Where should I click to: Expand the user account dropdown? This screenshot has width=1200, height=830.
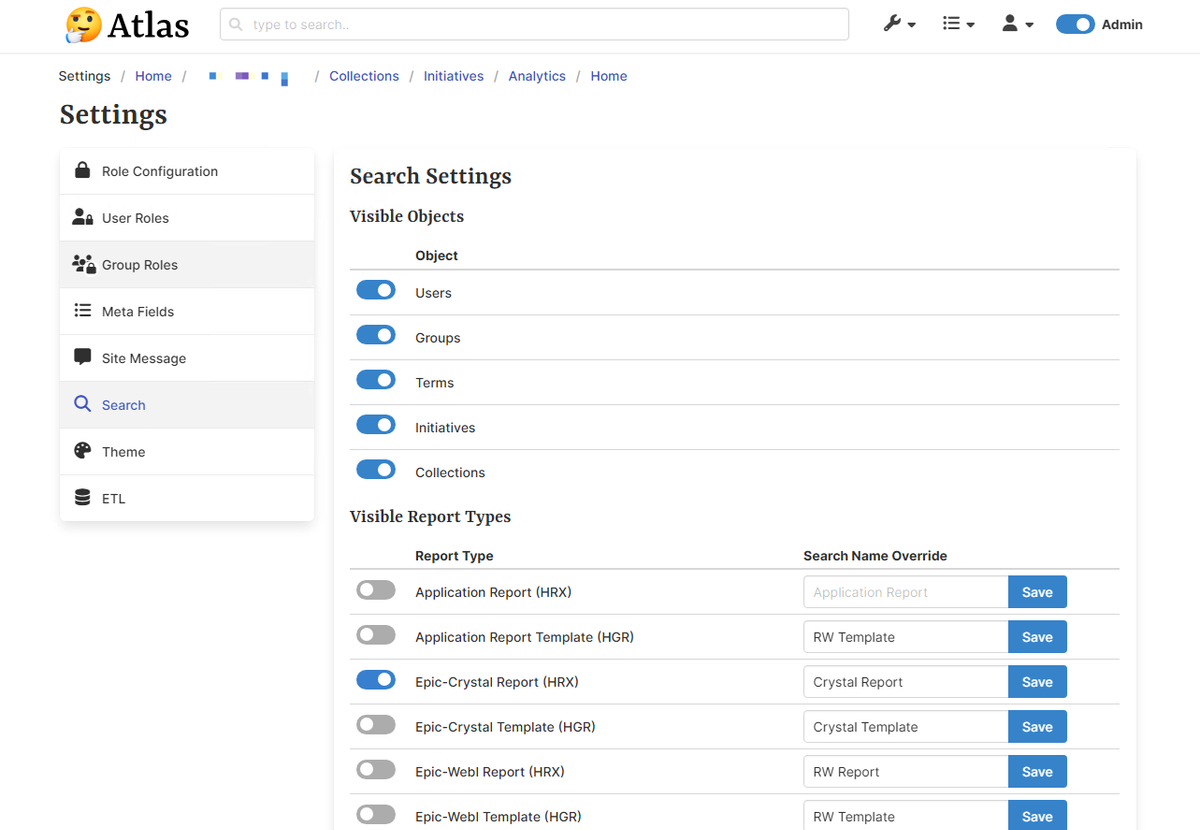click(x=1011, y=22)
